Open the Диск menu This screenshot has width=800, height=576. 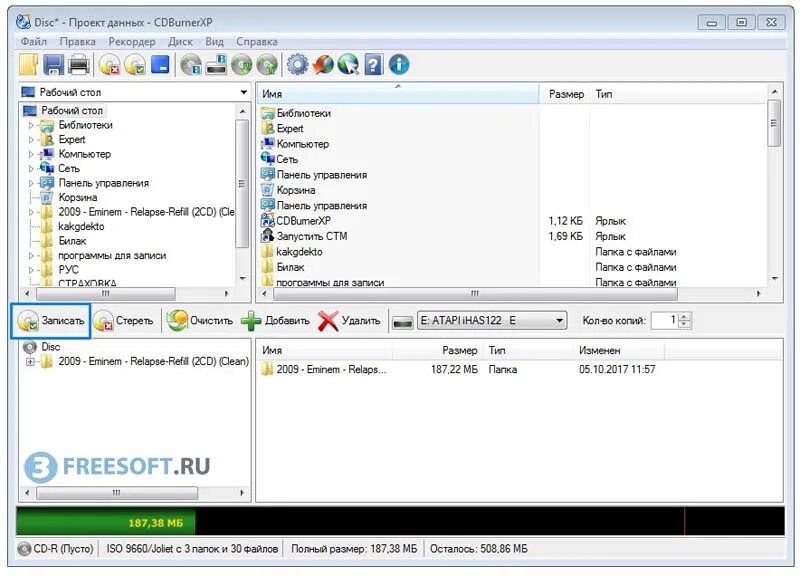click(x=180, y=42)
